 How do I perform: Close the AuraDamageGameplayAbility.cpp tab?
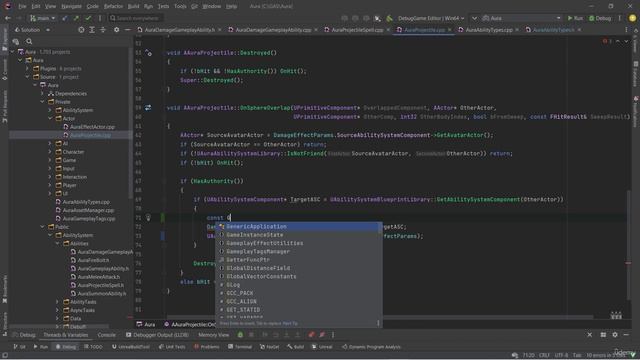316,30
